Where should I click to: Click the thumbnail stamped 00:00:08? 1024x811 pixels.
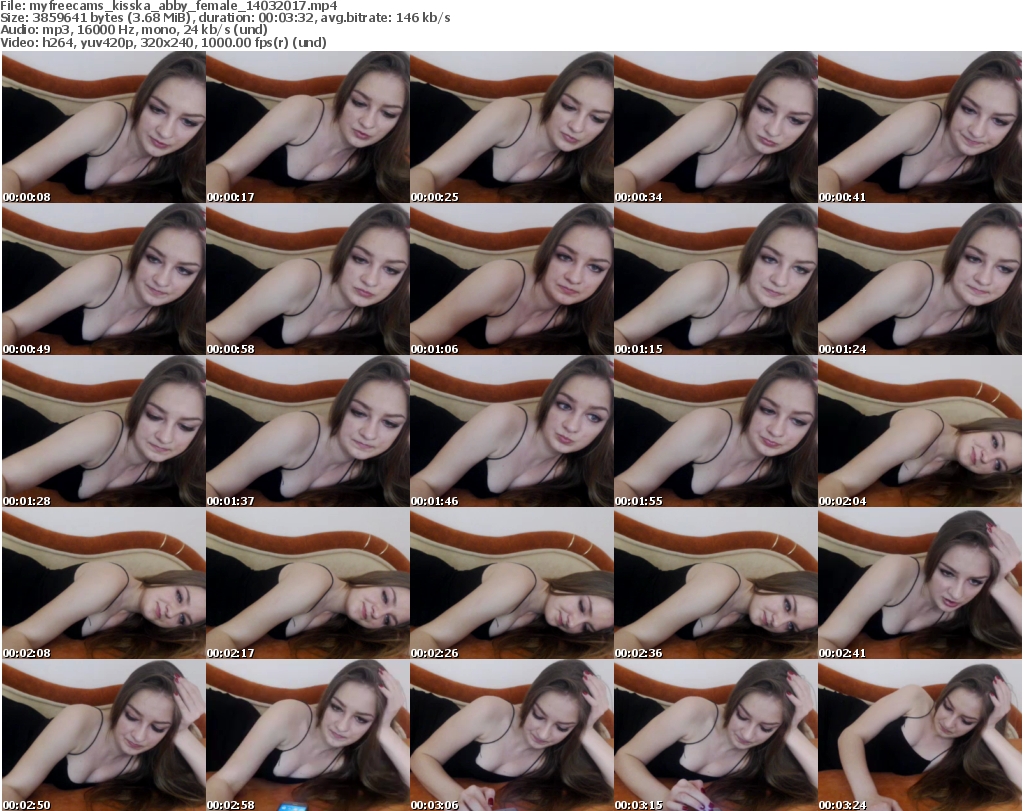pos(104,127)
